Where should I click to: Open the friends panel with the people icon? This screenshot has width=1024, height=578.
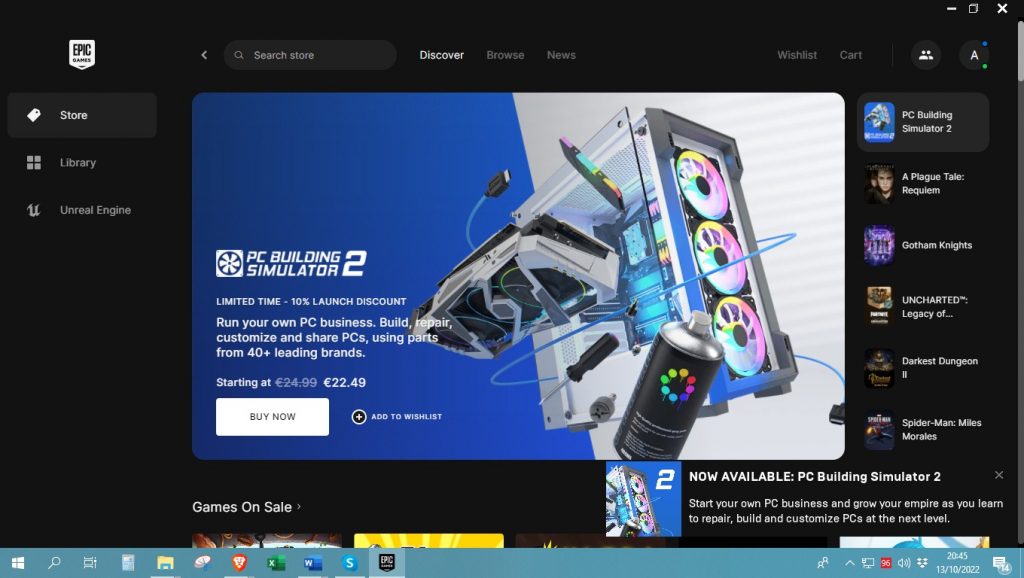pyautogui.click(x=926, y=55)
